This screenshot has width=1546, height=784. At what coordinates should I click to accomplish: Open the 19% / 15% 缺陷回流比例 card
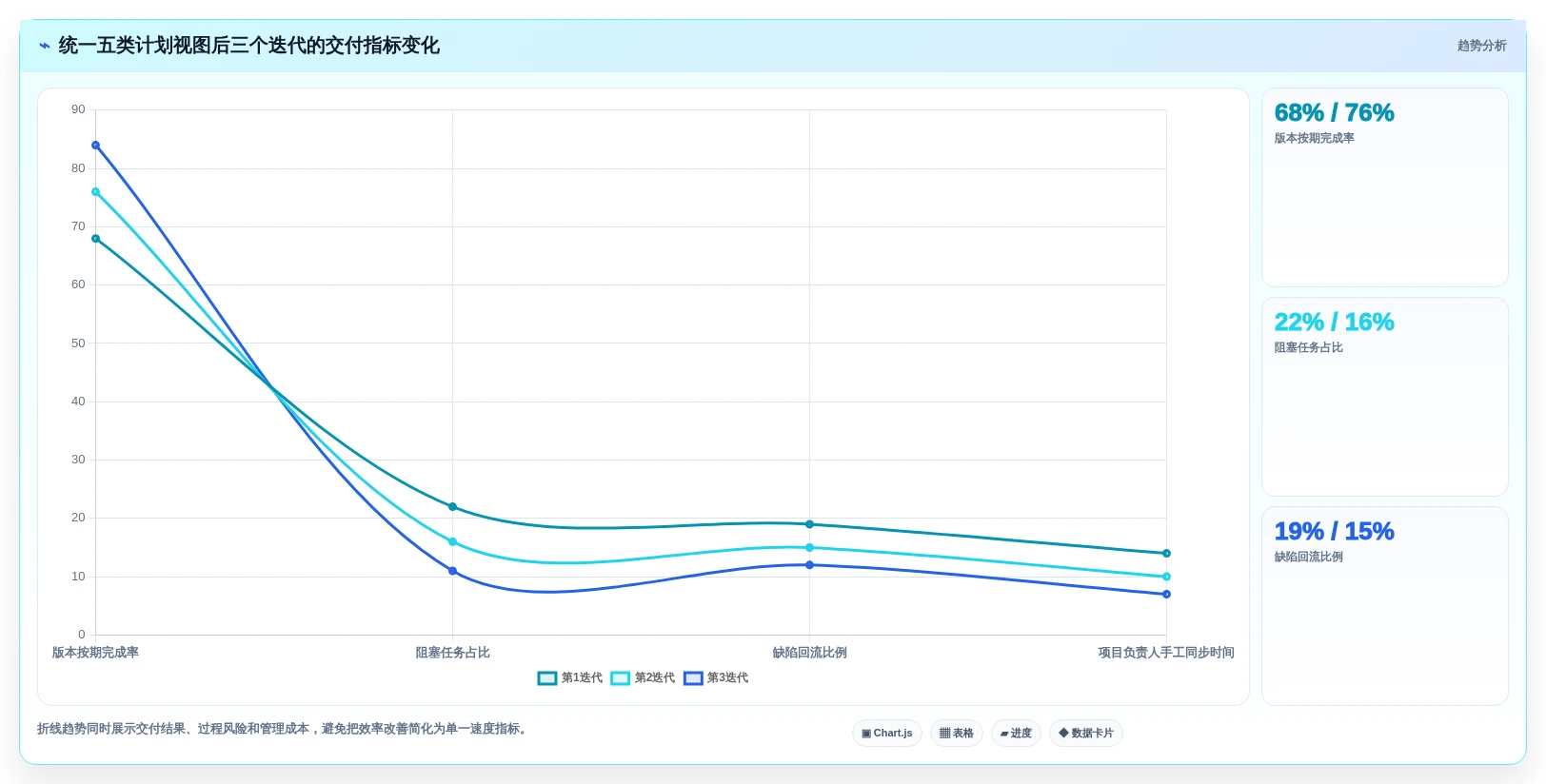[x=1385, y=606]
